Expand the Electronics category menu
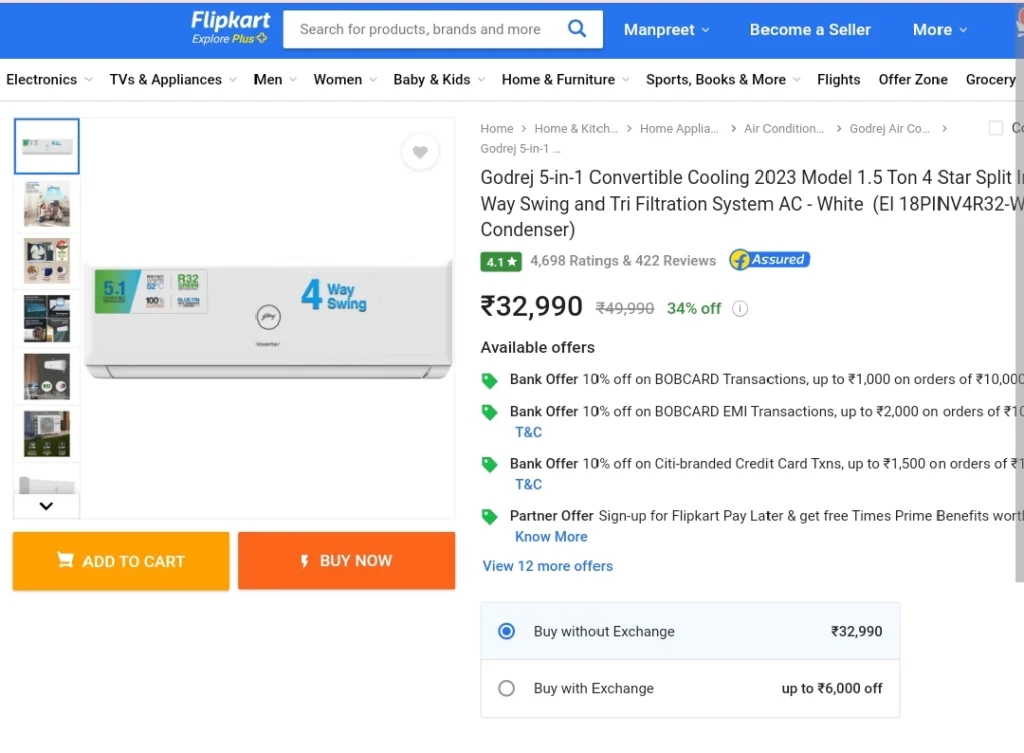The image size is (1024, 753). click(x=49, y=80)
